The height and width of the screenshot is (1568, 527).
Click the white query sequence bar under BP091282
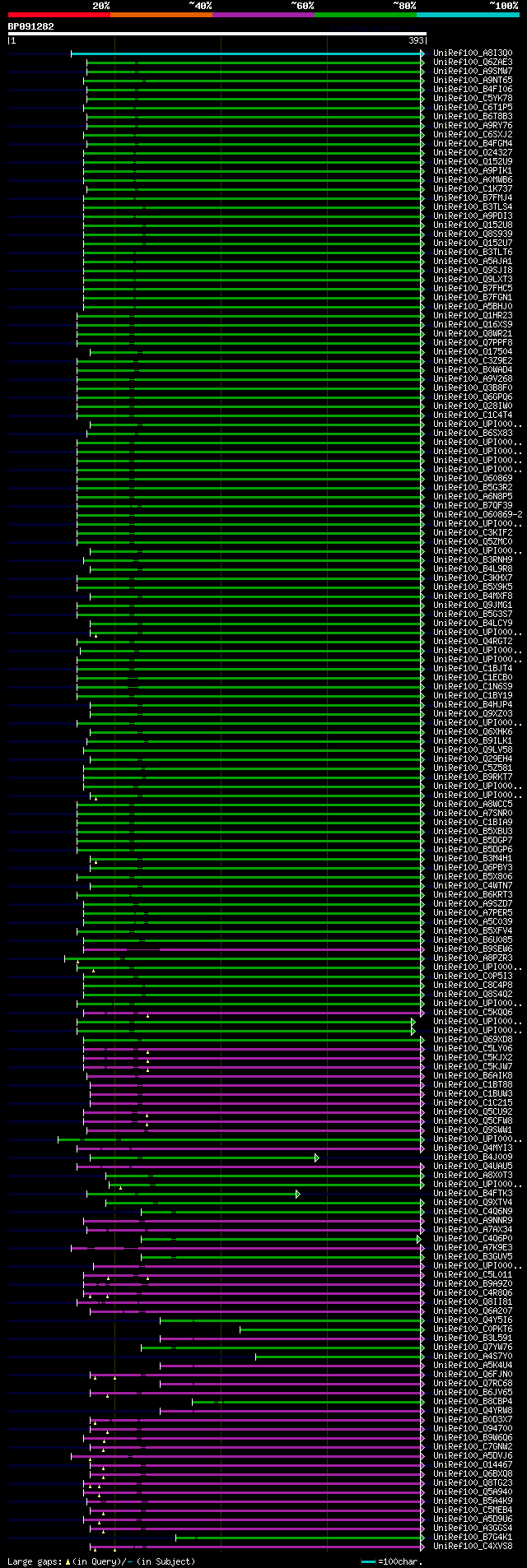click(x=217, y=34)
